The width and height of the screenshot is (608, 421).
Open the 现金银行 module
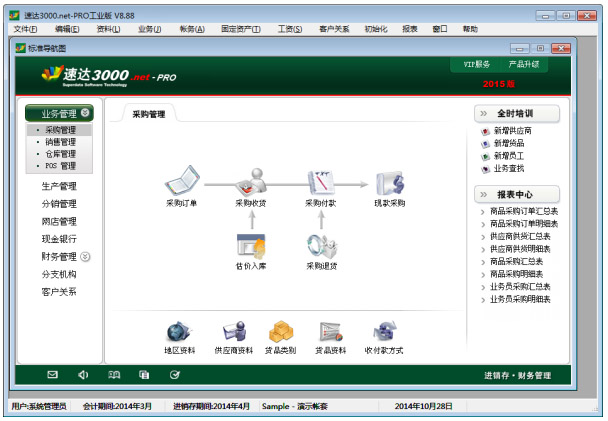pos(59,239)
